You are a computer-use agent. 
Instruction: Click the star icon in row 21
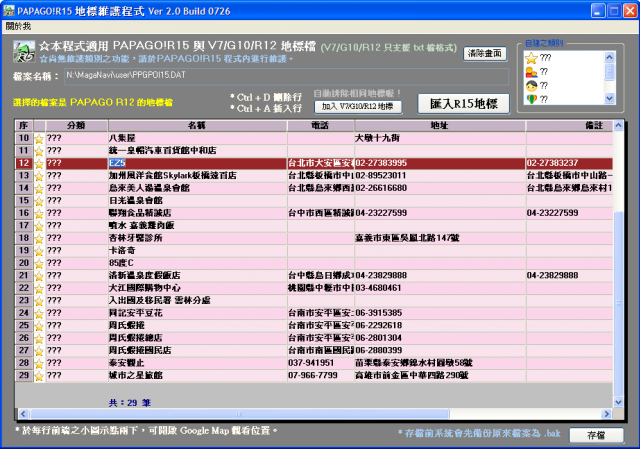click(x=39, y=276)
